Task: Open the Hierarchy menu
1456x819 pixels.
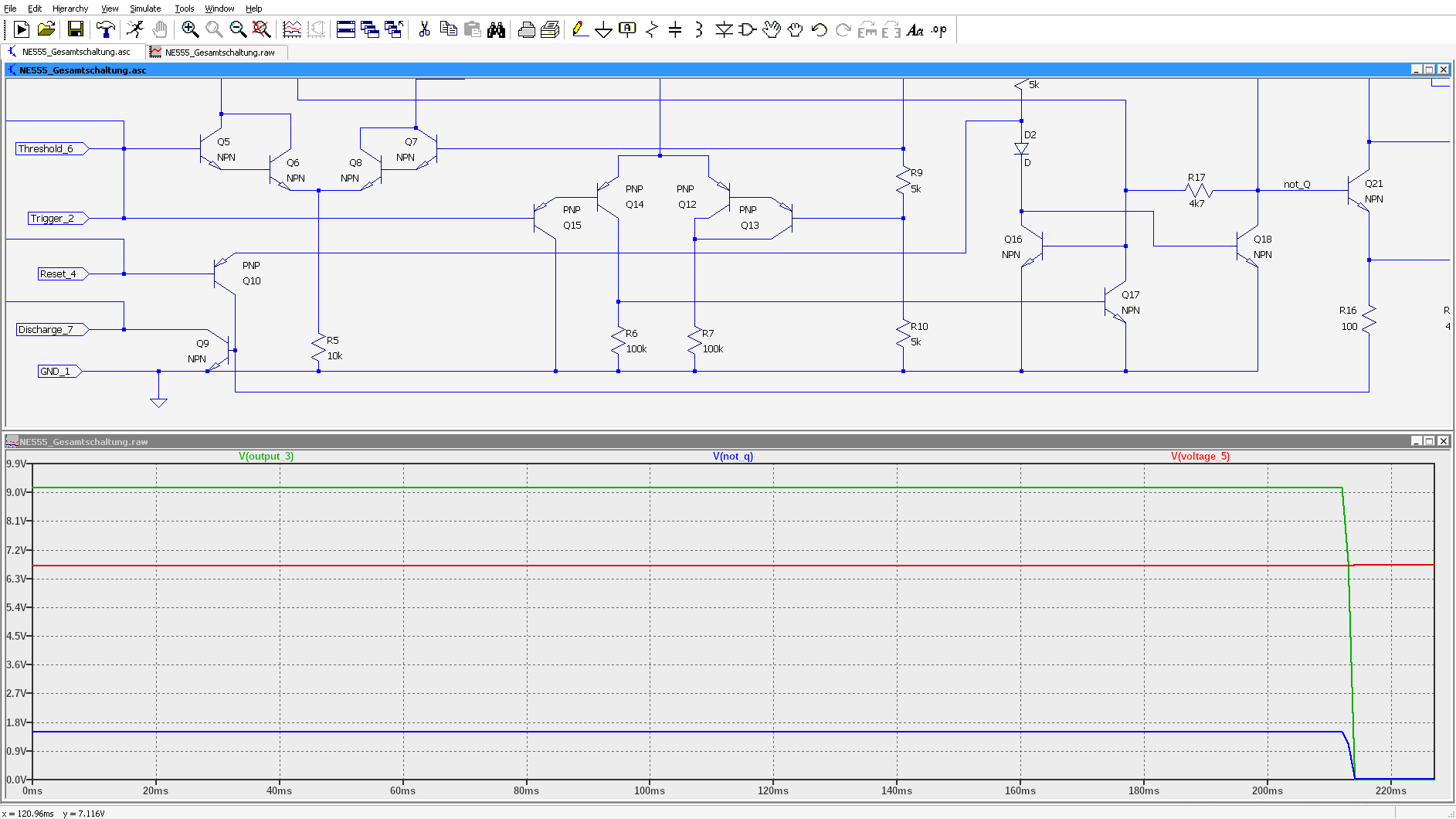Action: 70,8
